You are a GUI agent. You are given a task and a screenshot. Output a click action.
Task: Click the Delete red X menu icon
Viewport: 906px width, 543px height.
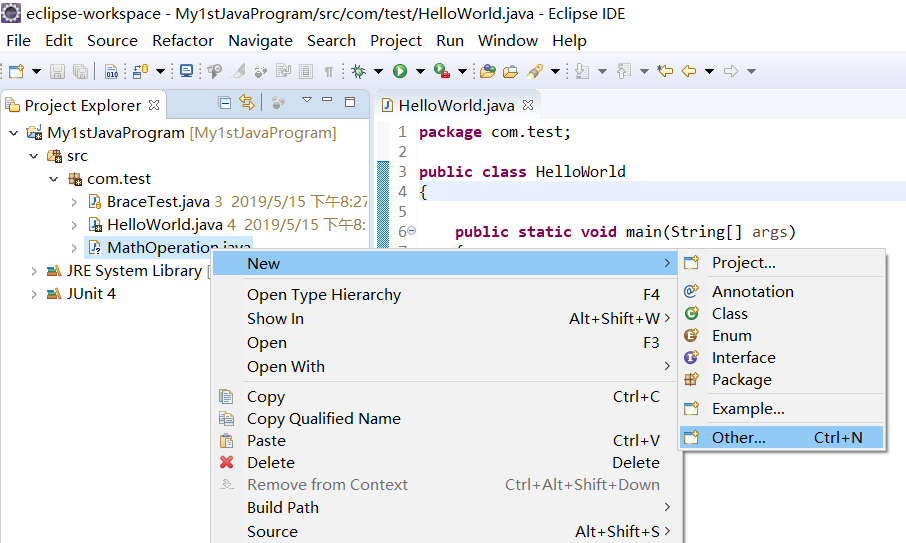pyautogui.click(x=226, y=462)
